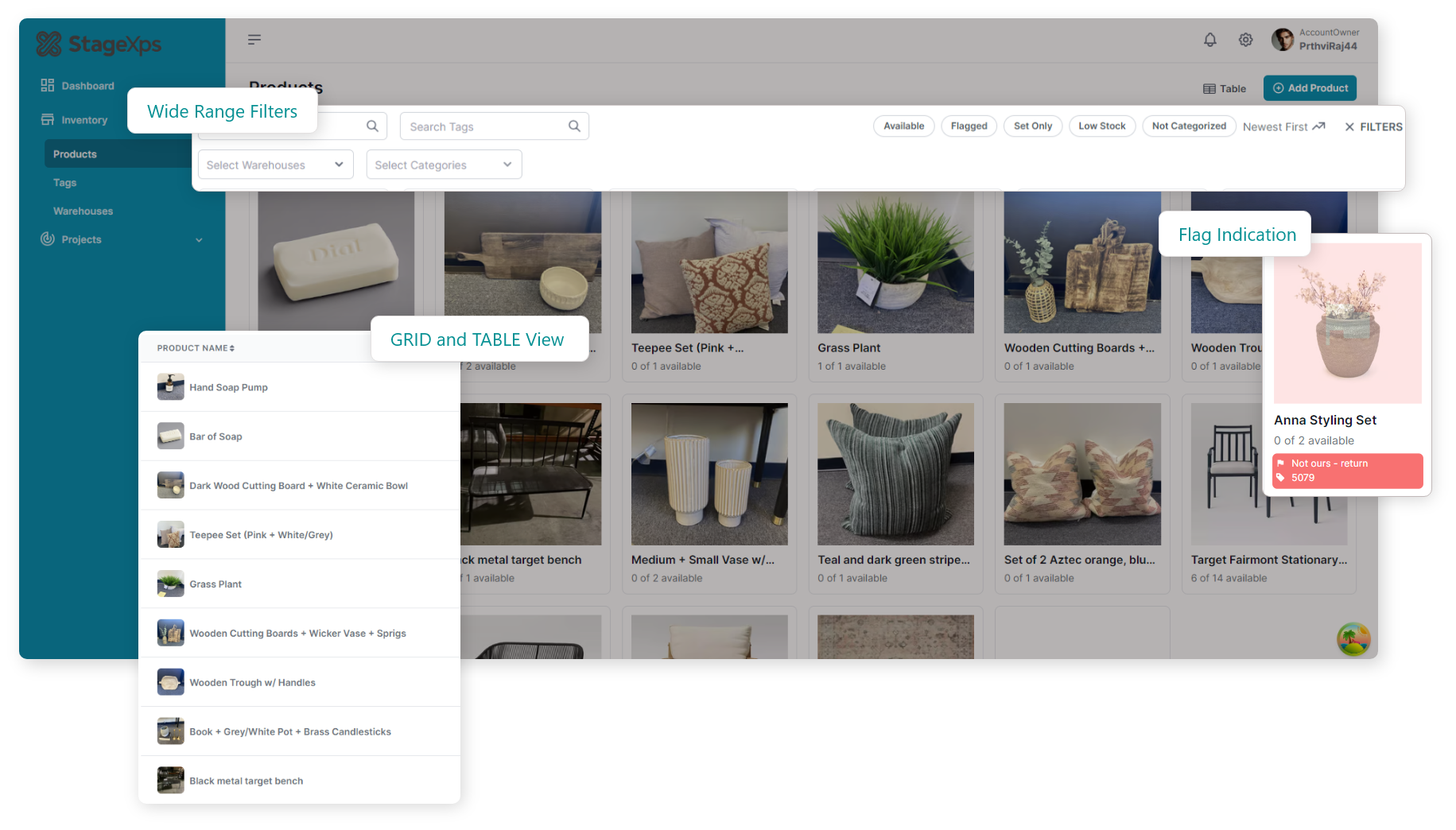Viewport: 1456px width, 830px height.
Task: Click the round floating badge icon
Action: pyautogui.click(x=1353, y=639)
